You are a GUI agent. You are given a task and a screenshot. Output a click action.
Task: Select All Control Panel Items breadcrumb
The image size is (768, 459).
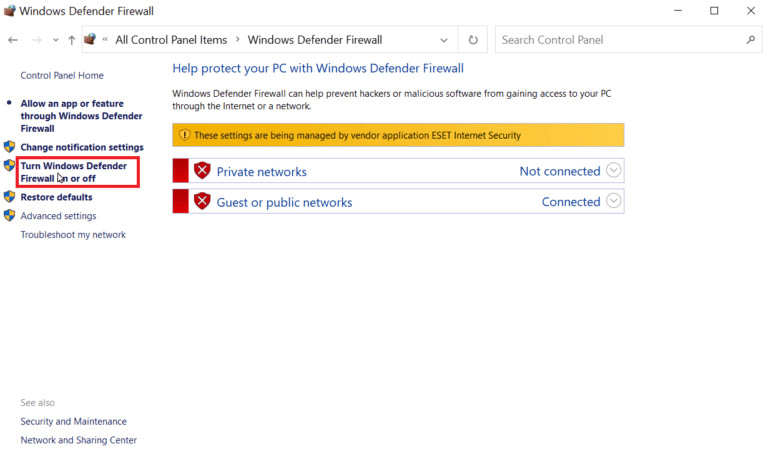coord(171,40)
